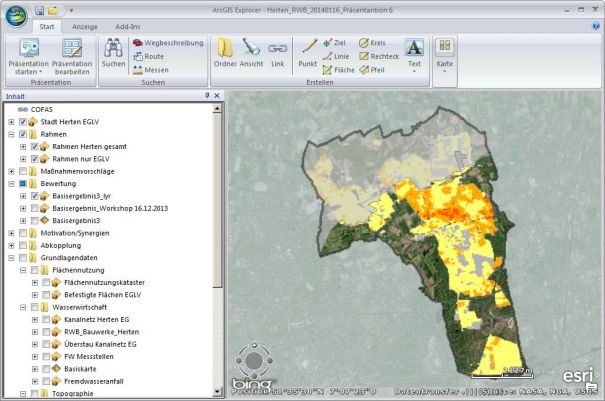
Task: Activate the Messen measure tool
Action: (x=150, y=70)
